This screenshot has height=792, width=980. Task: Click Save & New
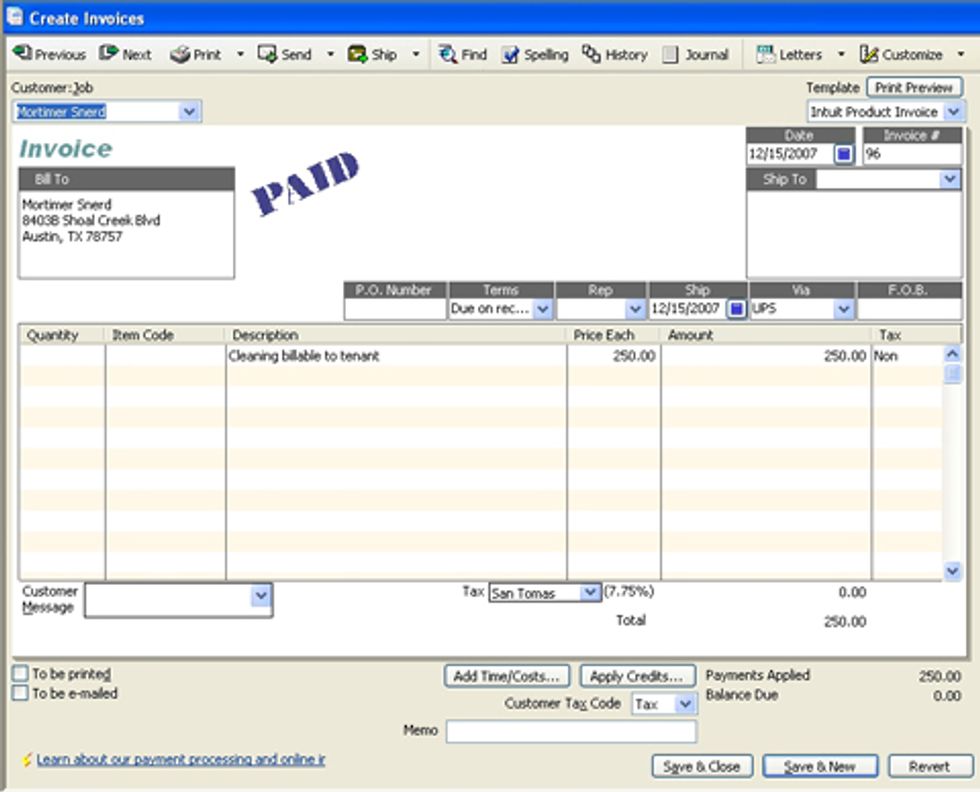(x=820, y=766)
